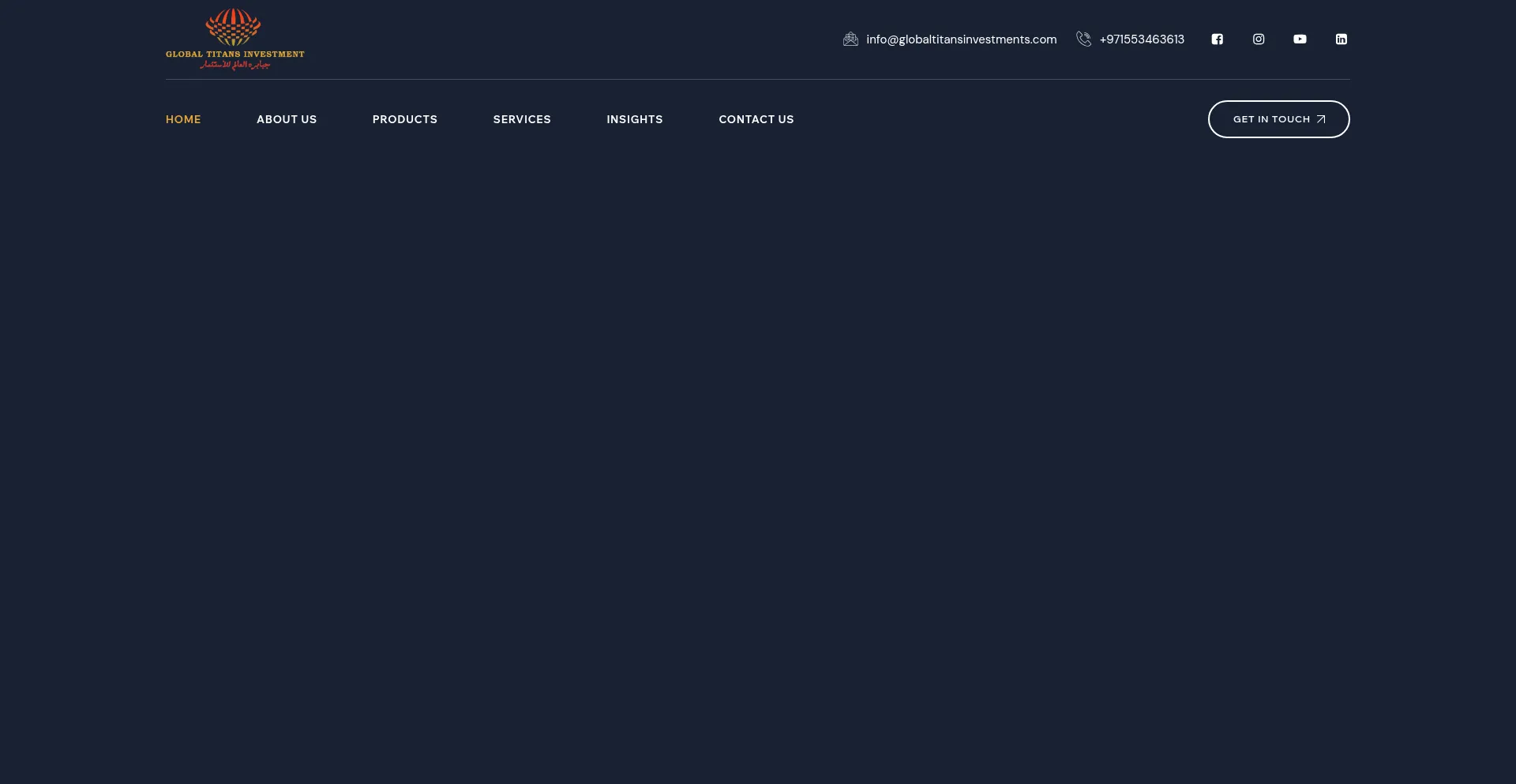Click the Global Titans Investment logo text
This screenshot has height=784, width=1516.
pos(235,54)
